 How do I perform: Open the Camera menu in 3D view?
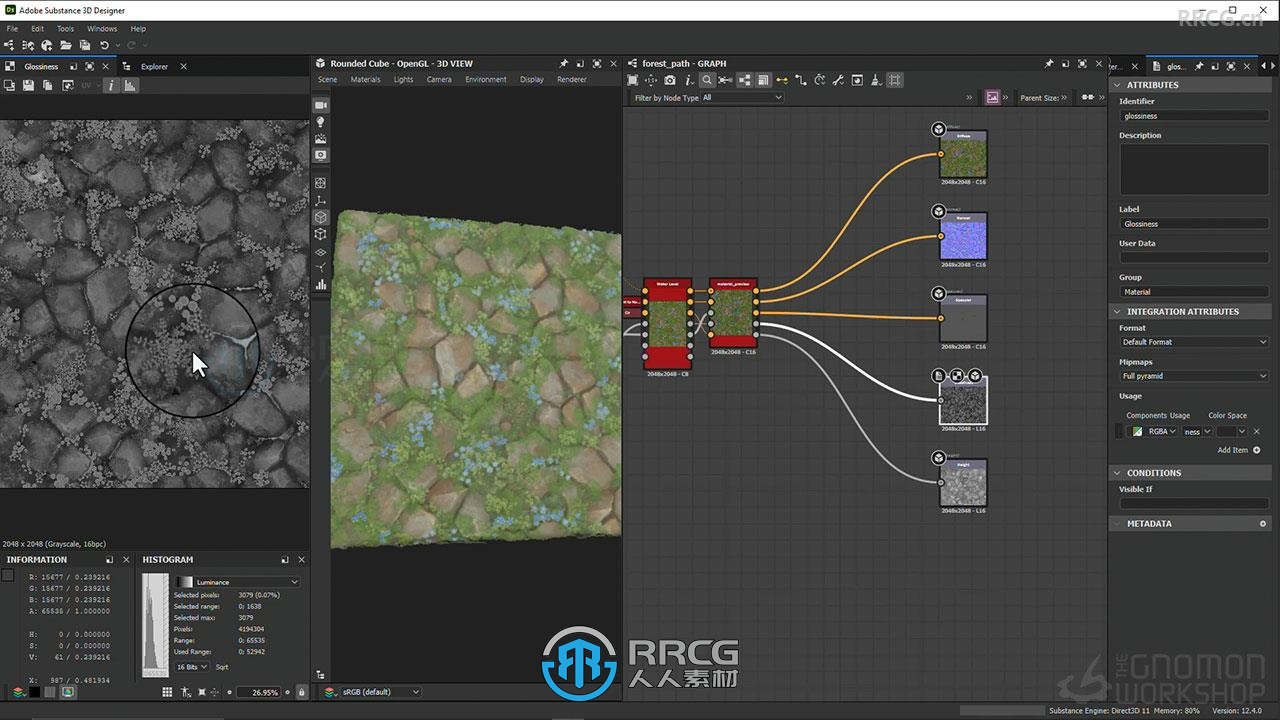click(439, 80)
